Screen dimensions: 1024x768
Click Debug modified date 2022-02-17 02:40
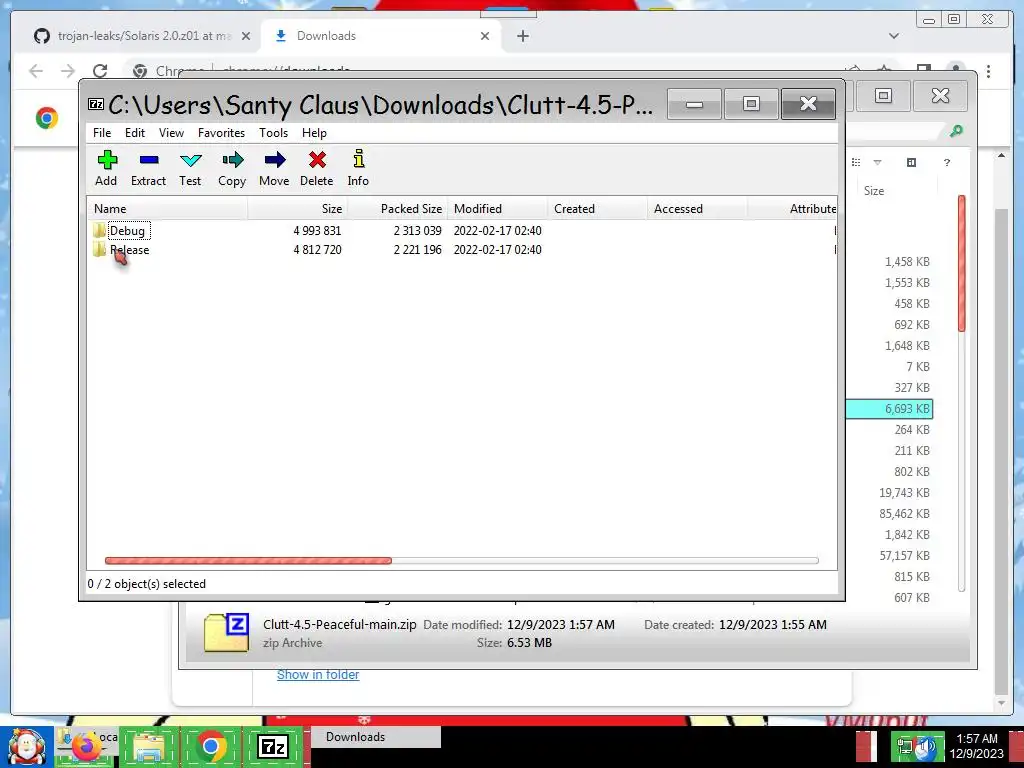click(x=498, y=231)
